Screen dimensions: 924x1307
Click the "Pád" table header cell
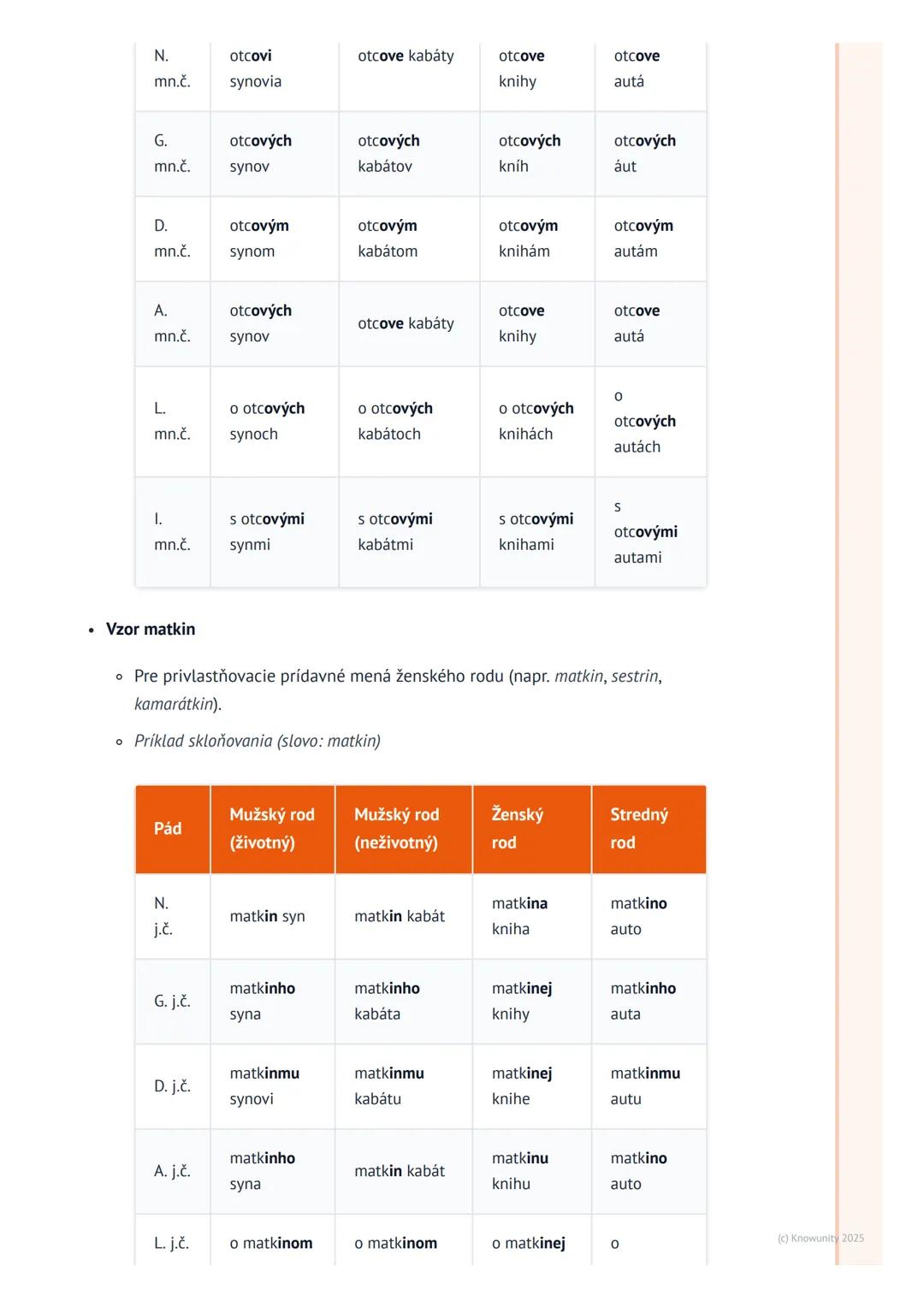click(x=168, y=828)
